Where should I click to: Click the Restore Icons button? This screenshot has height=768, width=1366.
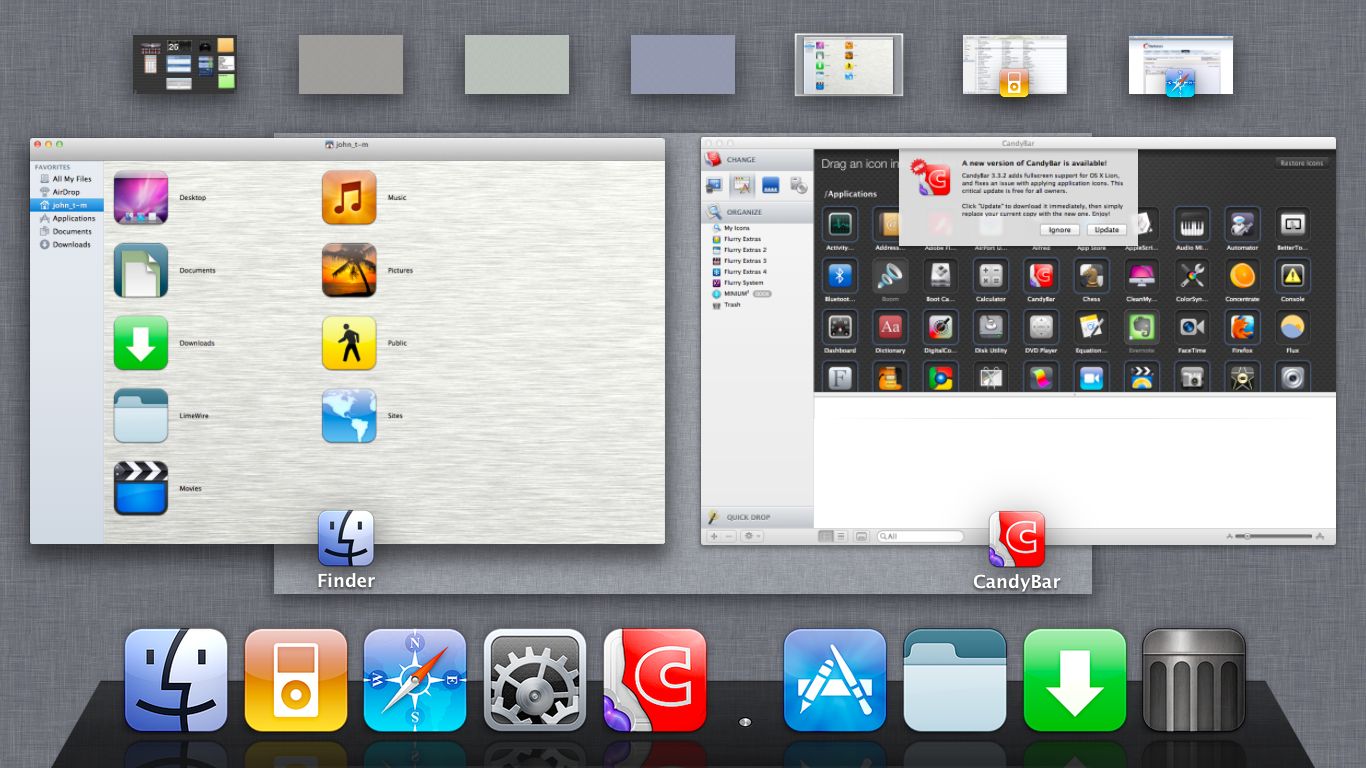1302,163
